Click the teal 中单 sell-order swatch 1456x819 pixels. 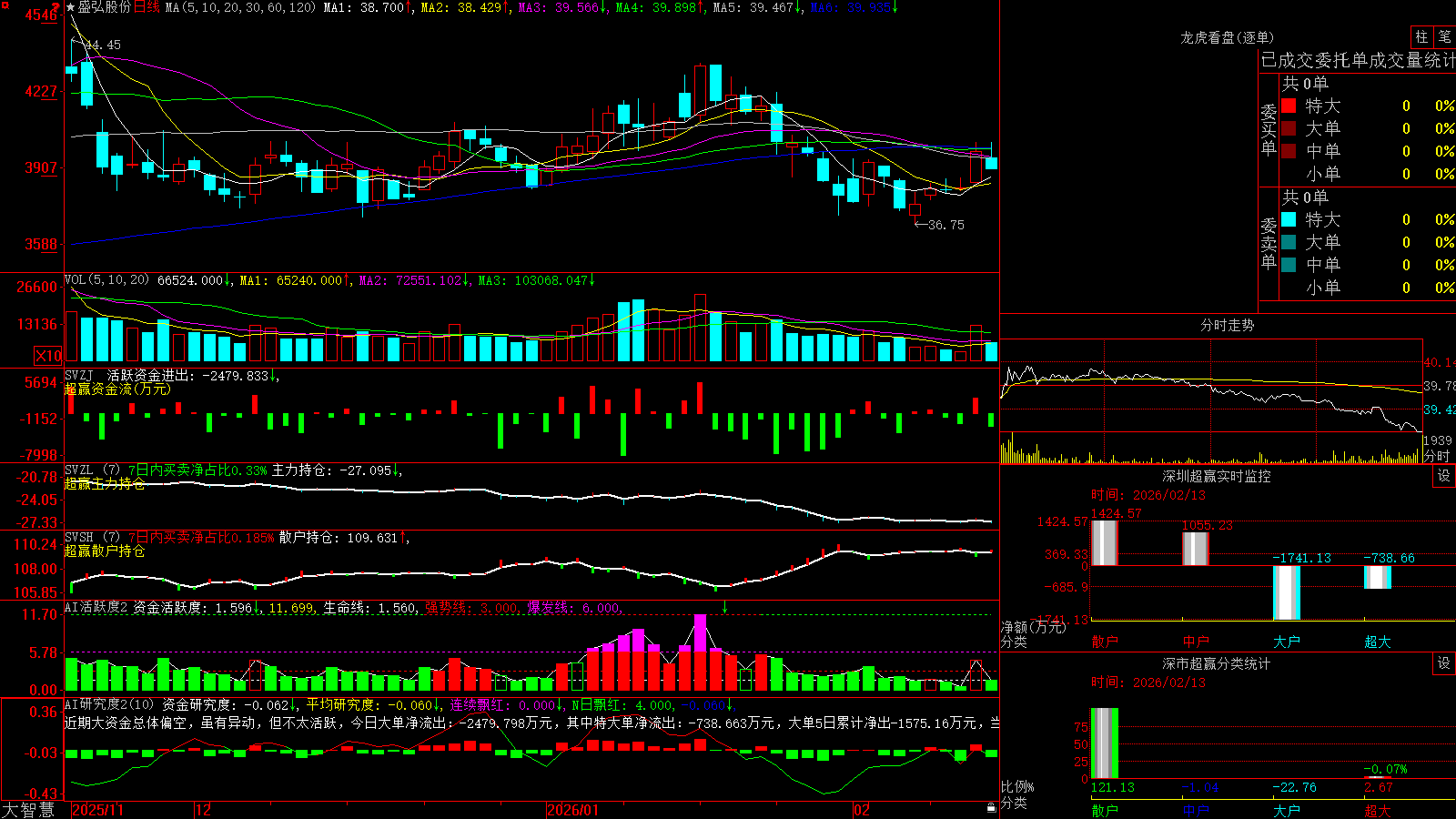(x=1289, y=265)
